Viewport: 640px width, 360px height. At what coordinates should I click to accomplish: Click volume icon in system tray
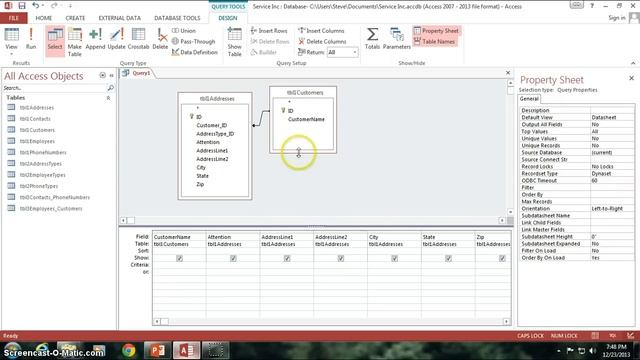point(592,351)
